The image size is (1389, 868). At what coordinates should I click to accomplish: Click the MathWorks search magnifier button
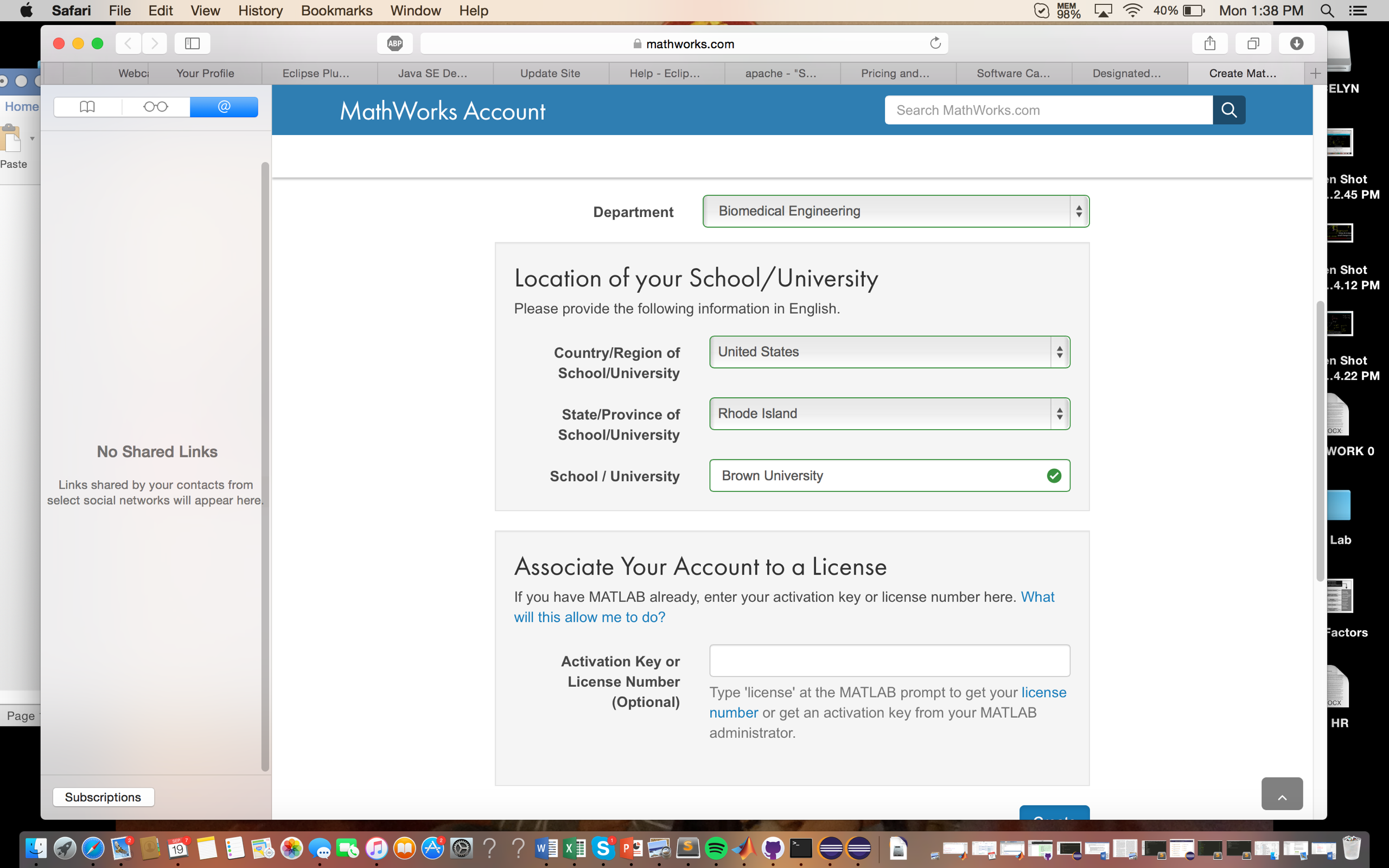tap(1229, 110)
